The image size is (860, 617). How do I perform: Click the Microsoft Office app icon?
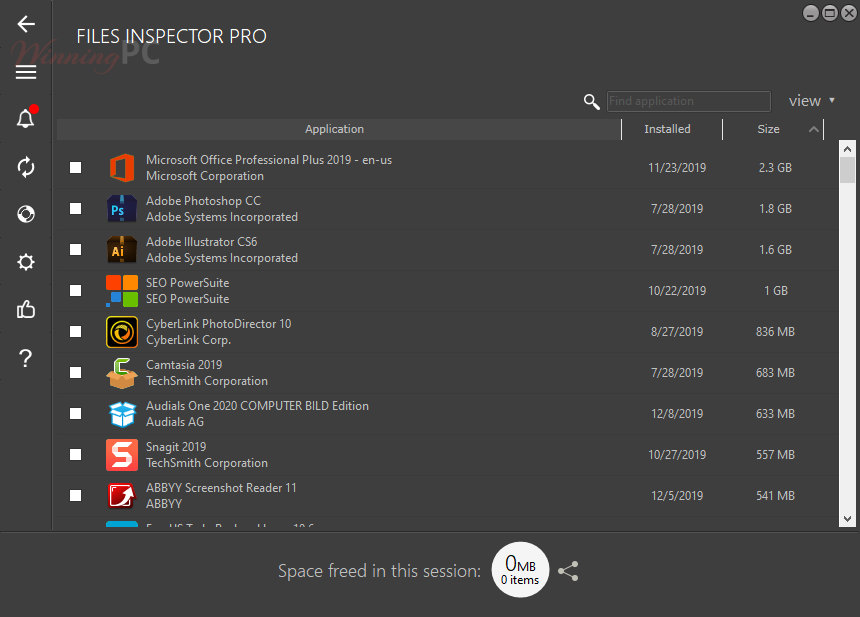[122, 168]
